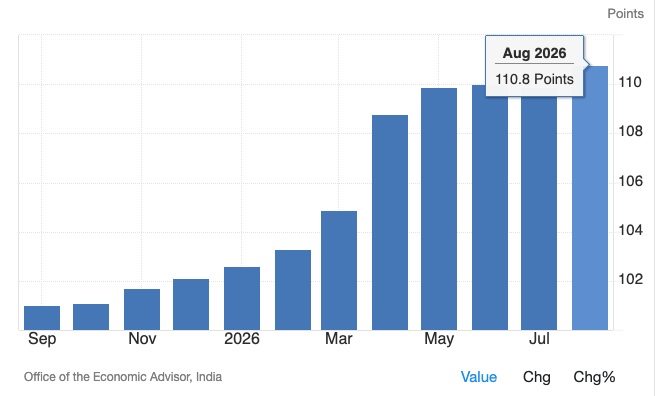Click the Jul axis label
The height and width of the screenshot is (396, 657).
(539, 339)
